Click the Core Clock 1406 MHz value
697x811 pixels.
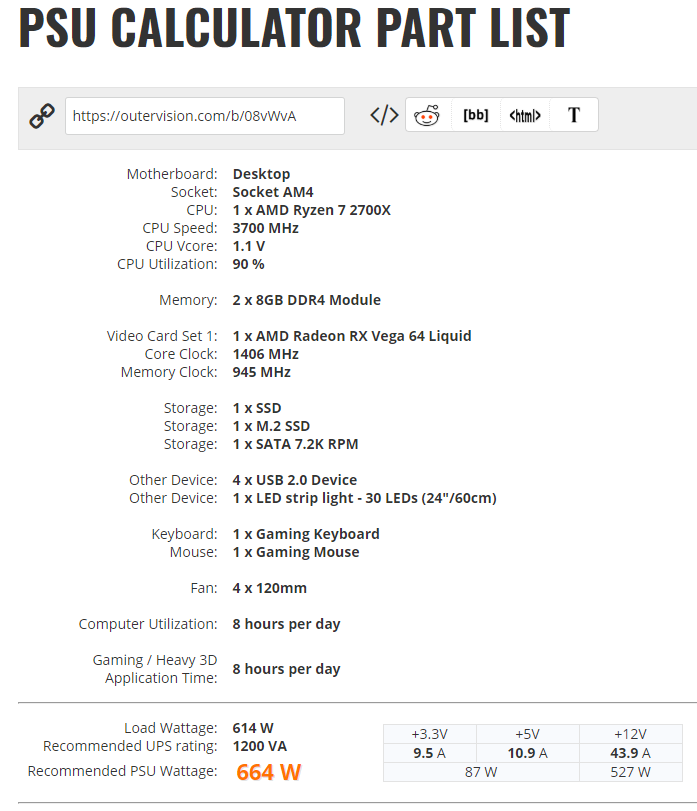(266, 354)
